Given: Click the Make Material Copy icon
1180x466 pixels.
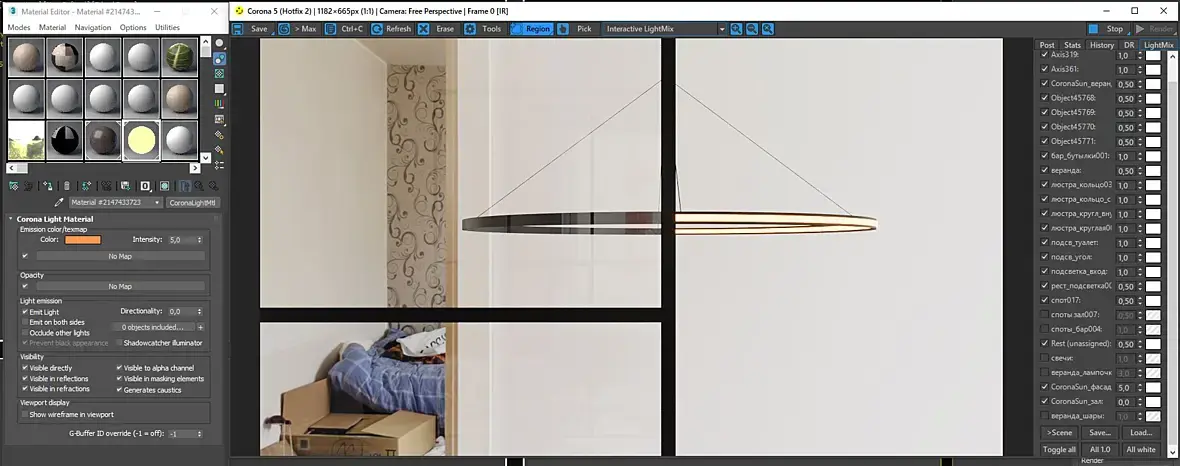Looking at the screenshot, I should (x=87, y=186).
